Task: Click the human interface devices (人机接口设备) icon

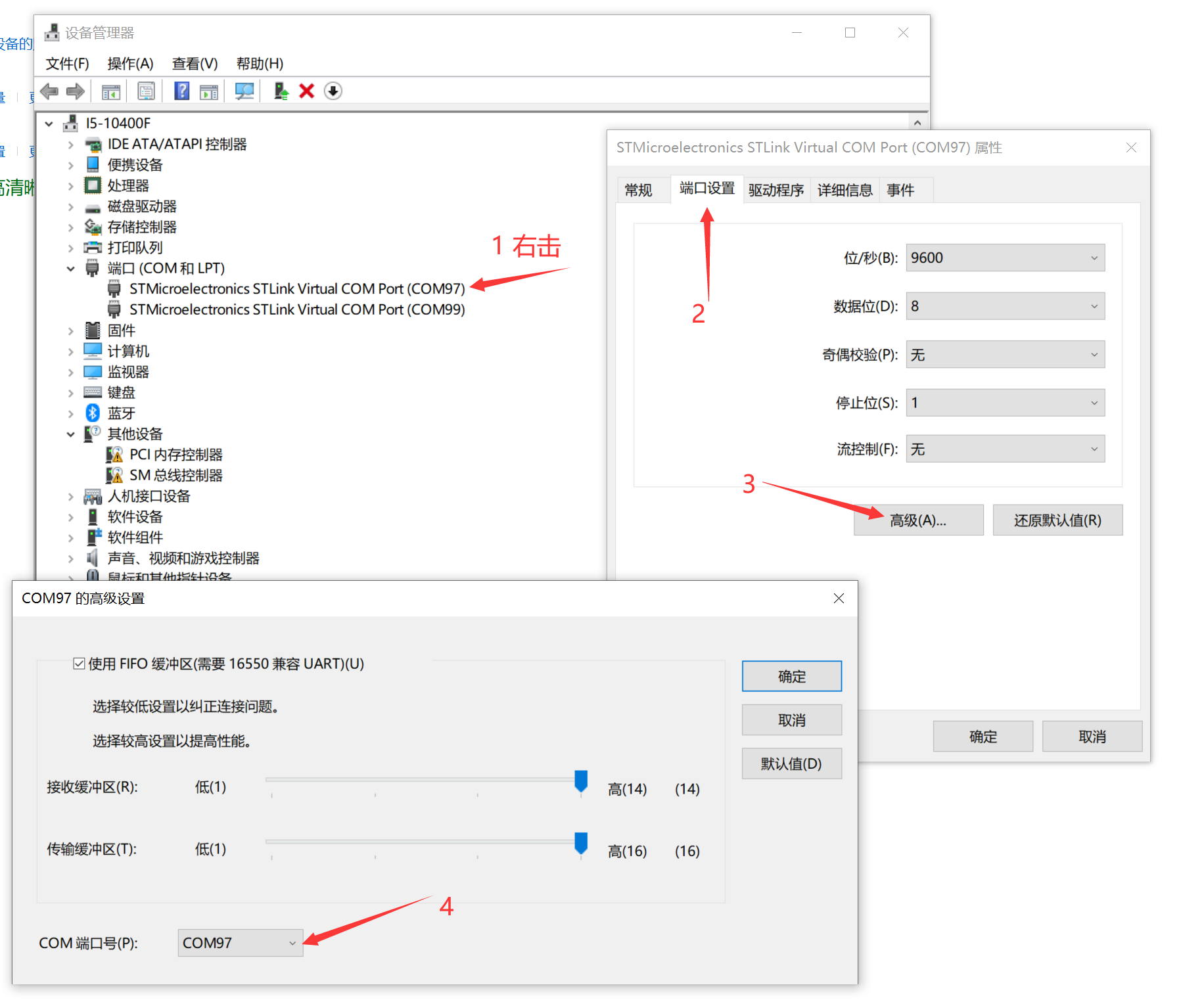Action: click(93, 496)
